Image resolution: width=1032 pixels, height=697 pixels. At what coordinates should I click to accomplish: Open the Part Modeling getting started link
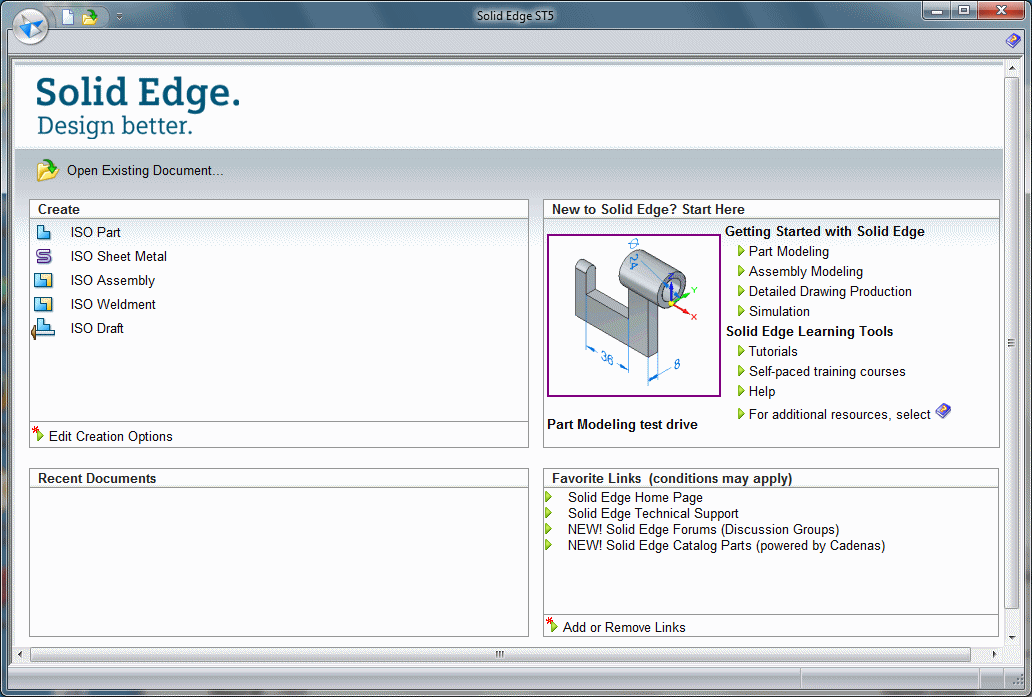[x=788, y=251]
